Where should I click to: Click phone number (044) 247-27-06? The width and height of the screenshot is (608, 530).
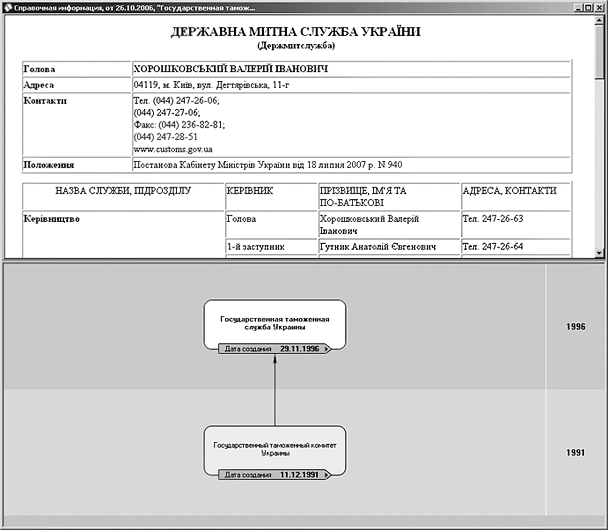[x=167, y=113]
